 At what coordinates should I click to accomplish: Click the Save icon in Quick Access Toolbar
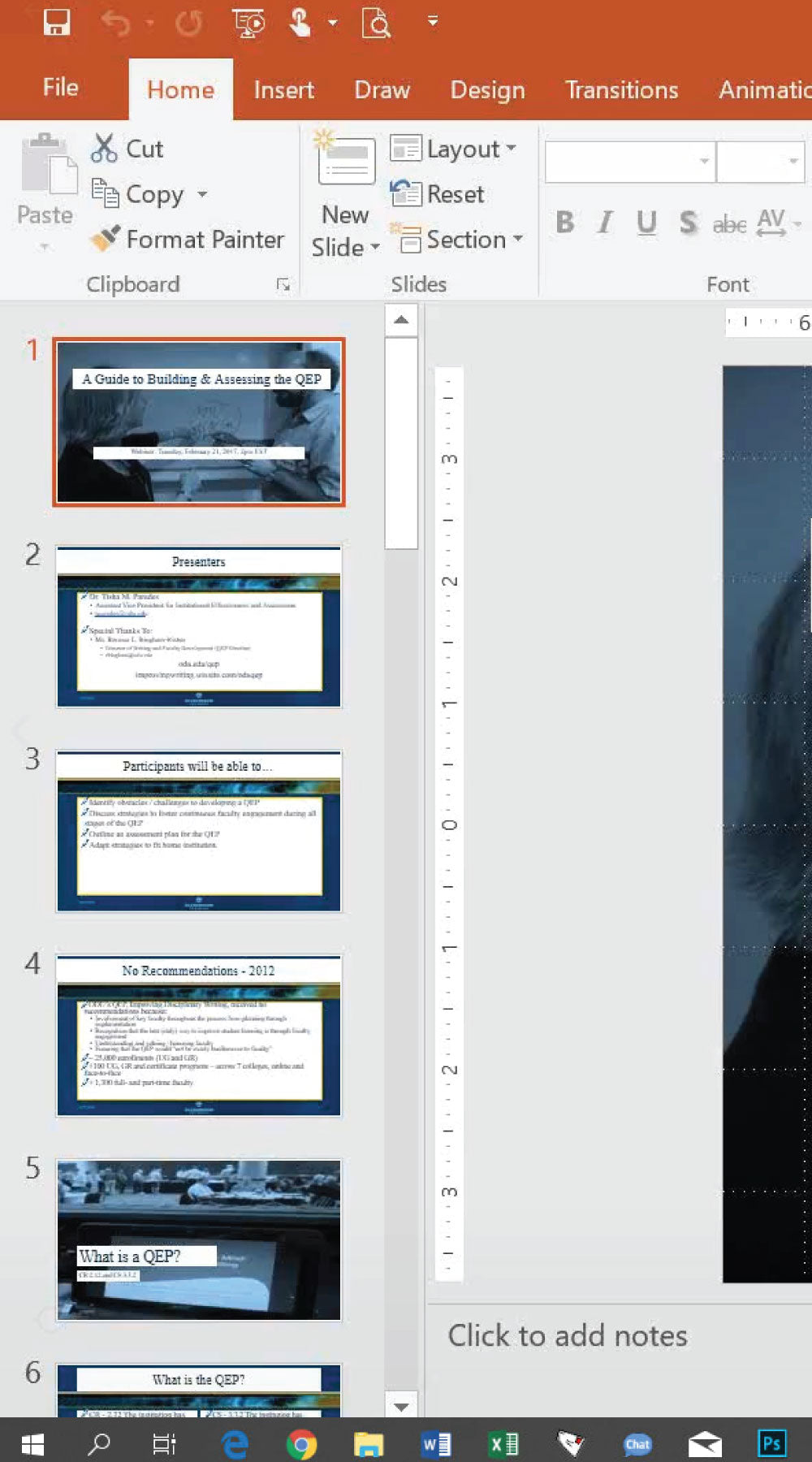tap(56, 22)
